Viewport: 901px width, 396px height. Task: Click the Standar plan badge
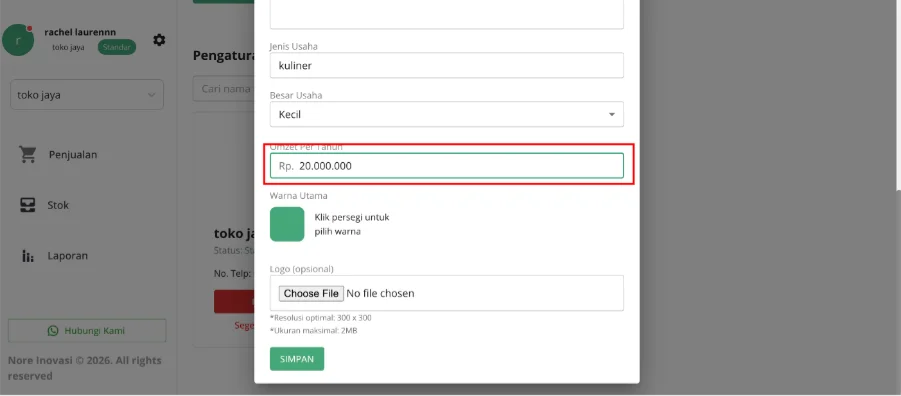coord(117,47)
